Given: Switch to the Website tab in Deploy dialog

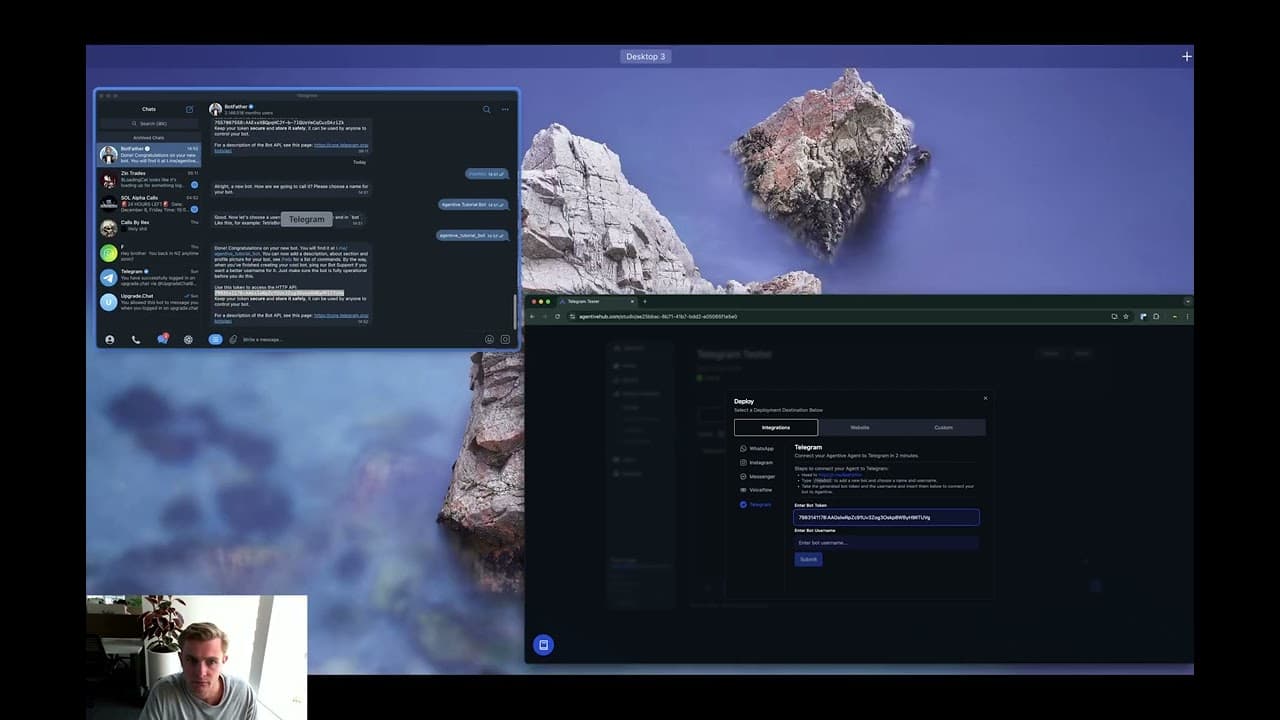Looking at the screenshot, I should point(860,427).
